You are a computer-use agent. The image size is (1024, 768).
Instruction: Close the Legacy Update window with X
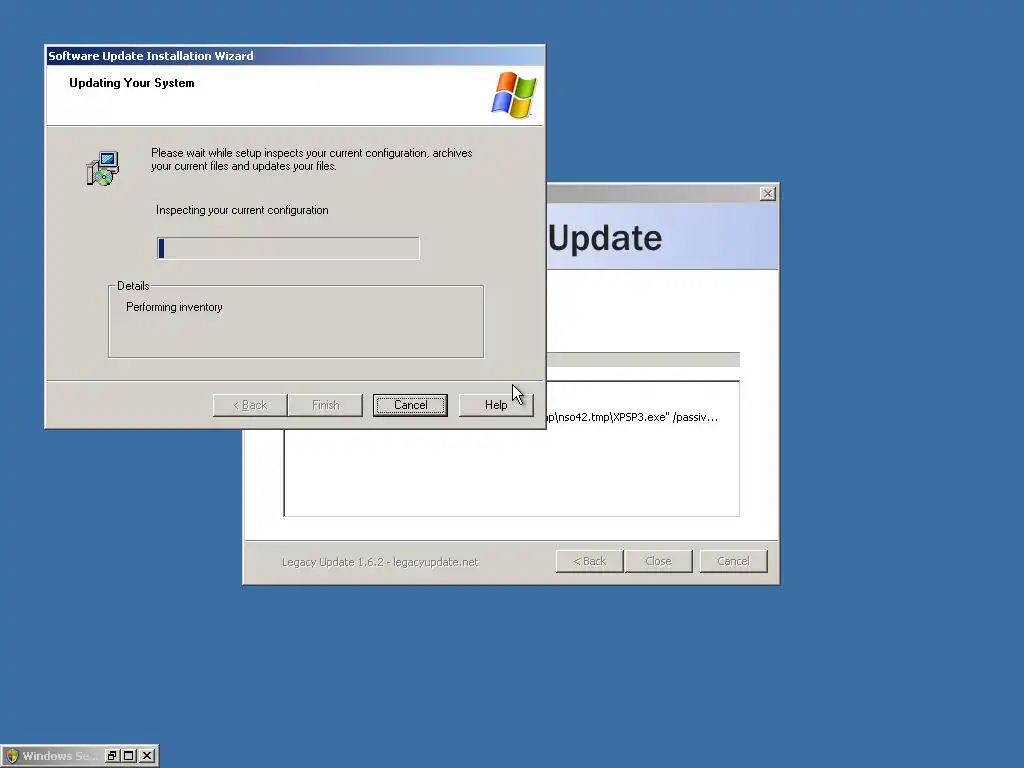click(768, 193)
